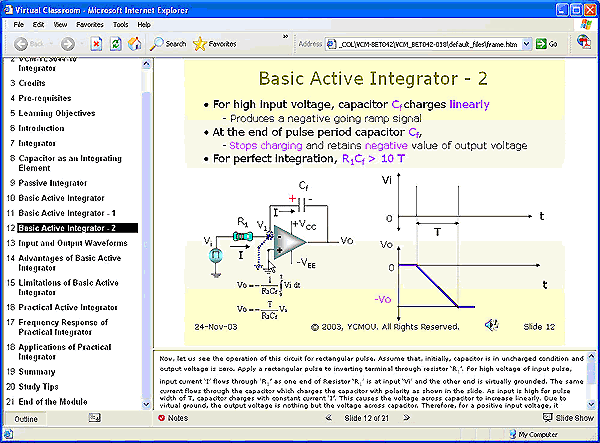Image resolution: width=600 pixels, height=443 pixels.
Task: Click the pulse source Vi symbol
Action: click(x=216, y=255)
